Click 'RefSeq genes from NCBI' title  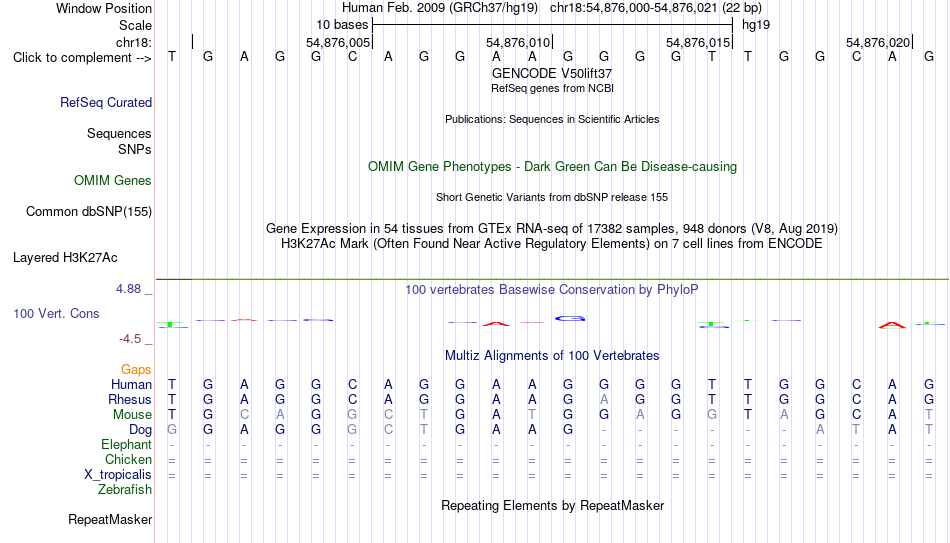552,88
